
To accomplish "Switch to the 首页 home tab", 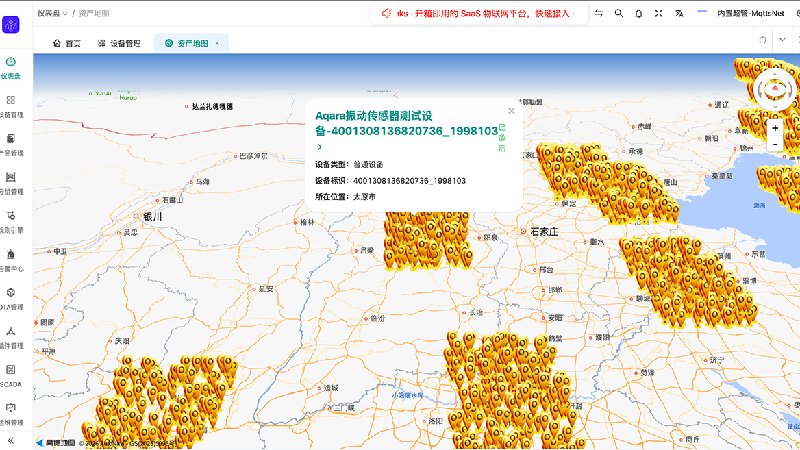I will pyautogui.click(x=67, y=43).
